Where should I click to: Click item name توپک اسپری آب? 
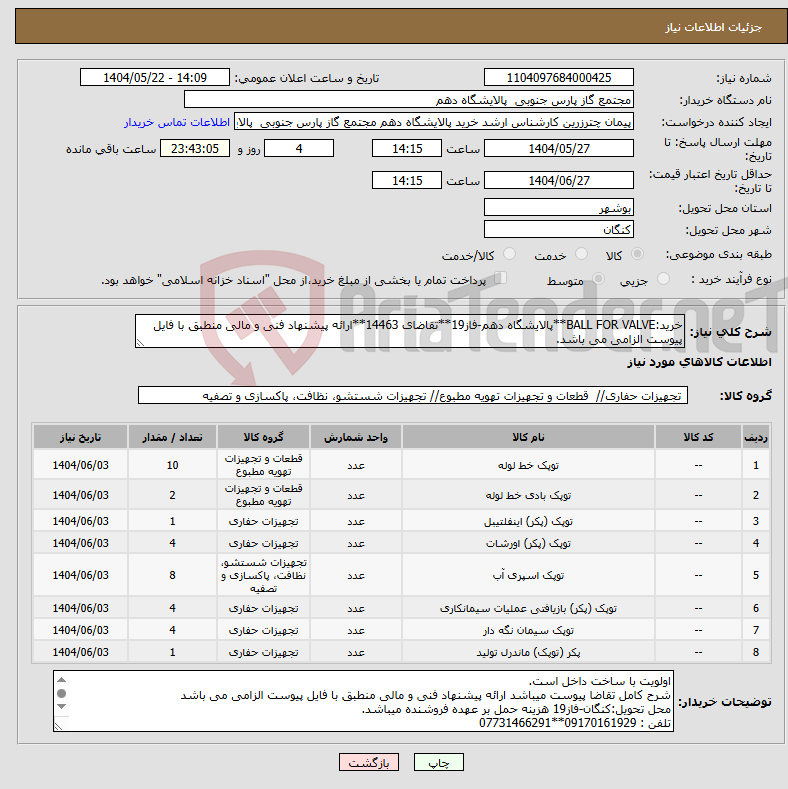528,575
